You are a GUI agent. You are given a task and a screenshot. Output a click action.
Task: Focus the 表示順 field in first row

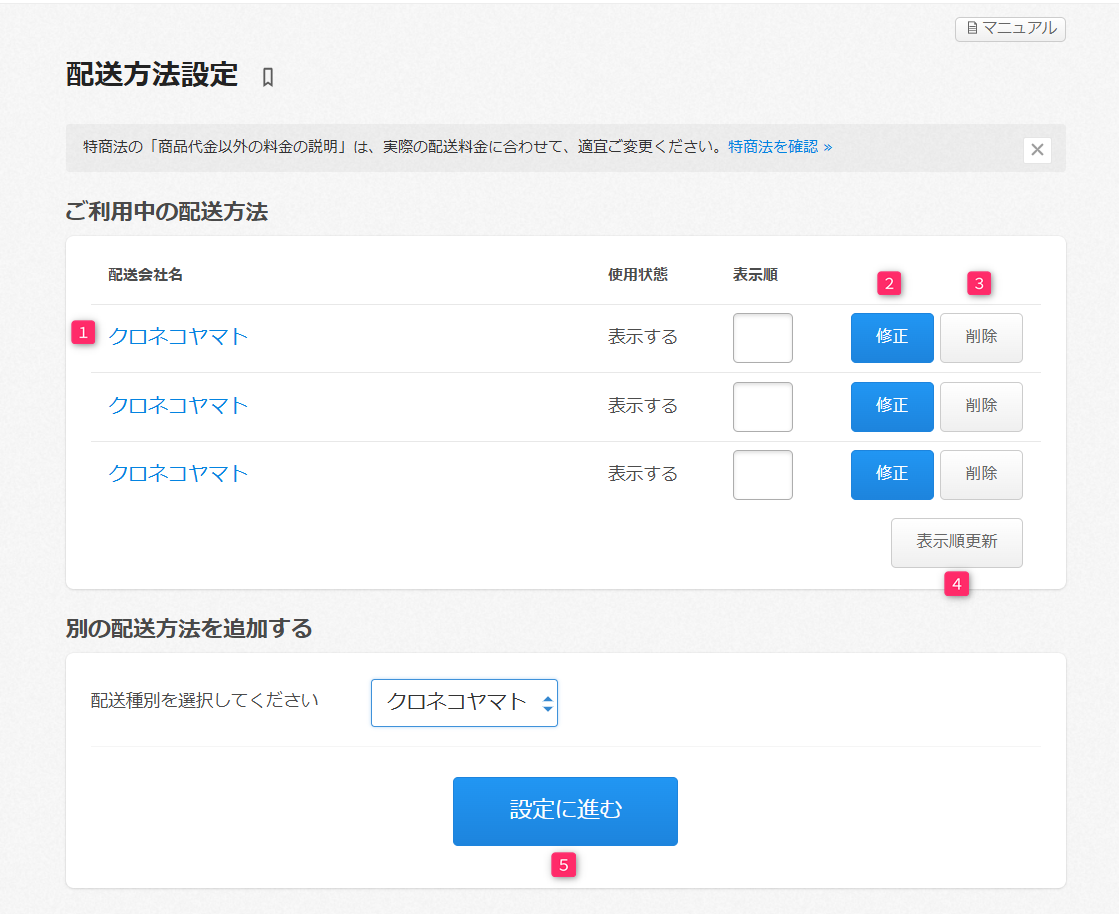[x=762, y=338]
